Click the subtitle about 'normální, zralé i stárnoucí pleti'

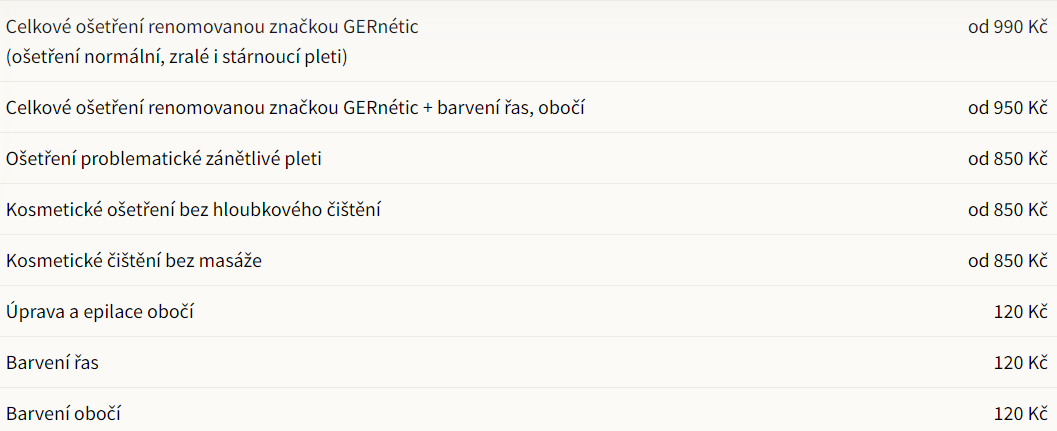coord(176,57)
